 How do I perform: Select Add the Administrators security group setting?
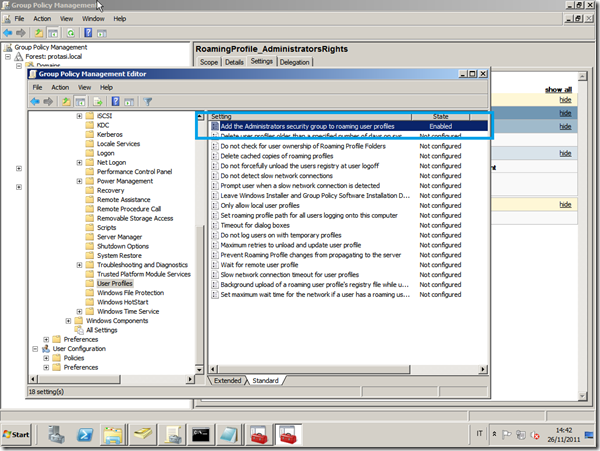point(307,126)
